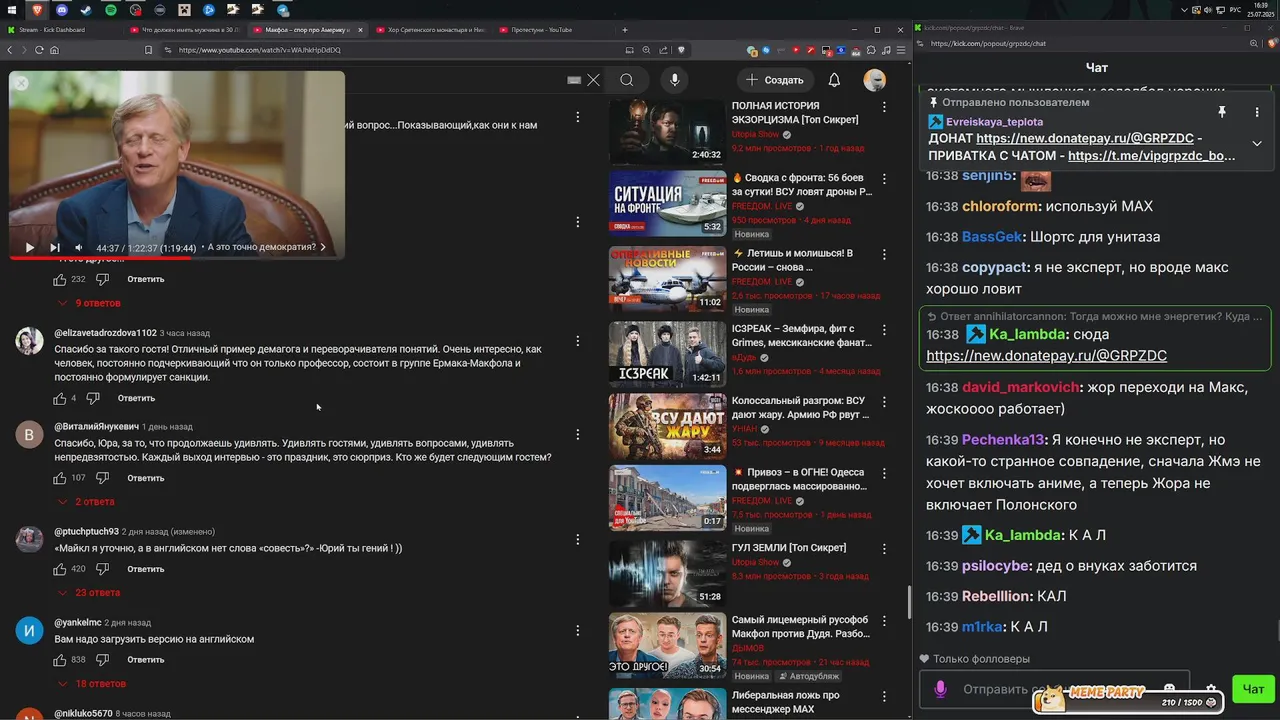1280x720 pixels.
Task: Switch to Что должен иметь мужчина tab
Action: point(185,30)
